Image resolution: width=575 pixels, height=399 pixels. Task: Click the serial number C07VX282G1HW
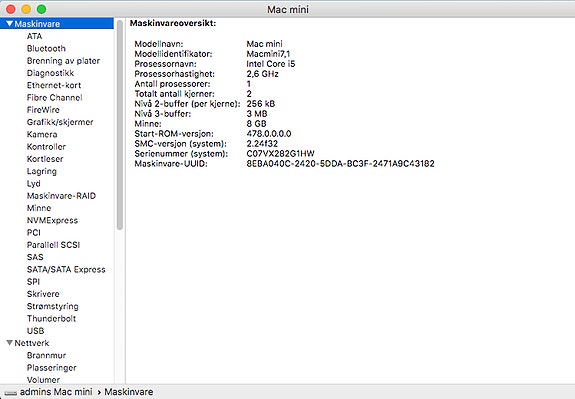click(x=281, y=154)
